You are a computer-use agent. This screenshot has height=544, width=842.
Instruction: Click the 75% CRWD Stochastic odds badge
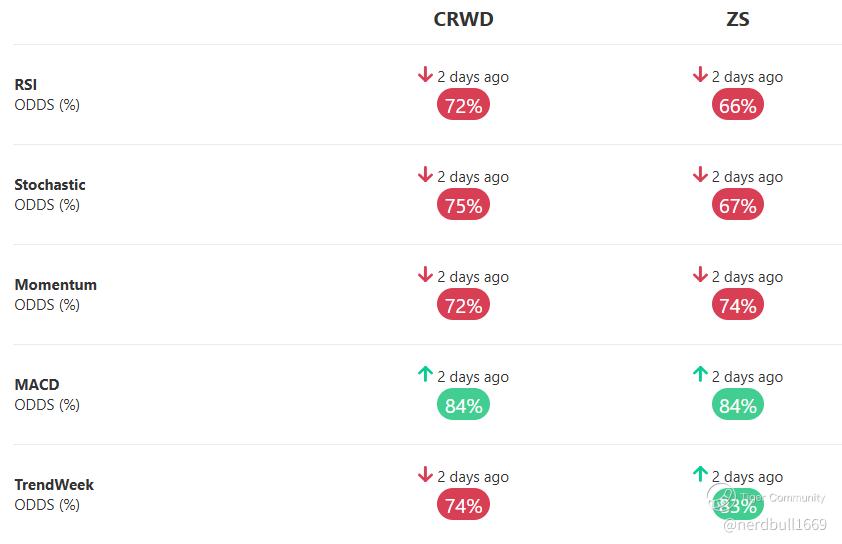click(x=463, y=205)
